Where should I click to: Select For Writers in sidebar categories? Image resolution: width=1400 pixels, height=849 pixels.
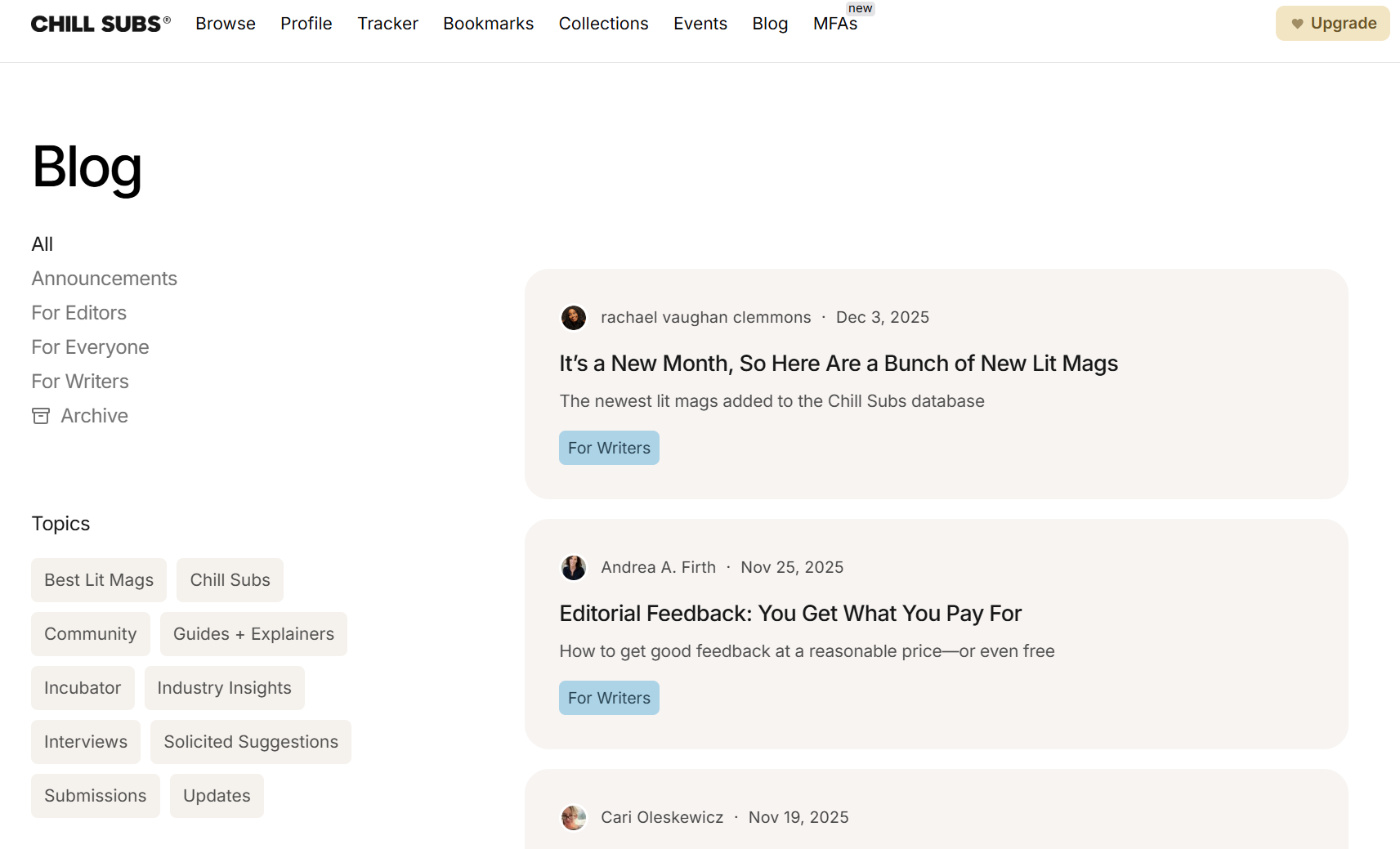pos(80,382)
